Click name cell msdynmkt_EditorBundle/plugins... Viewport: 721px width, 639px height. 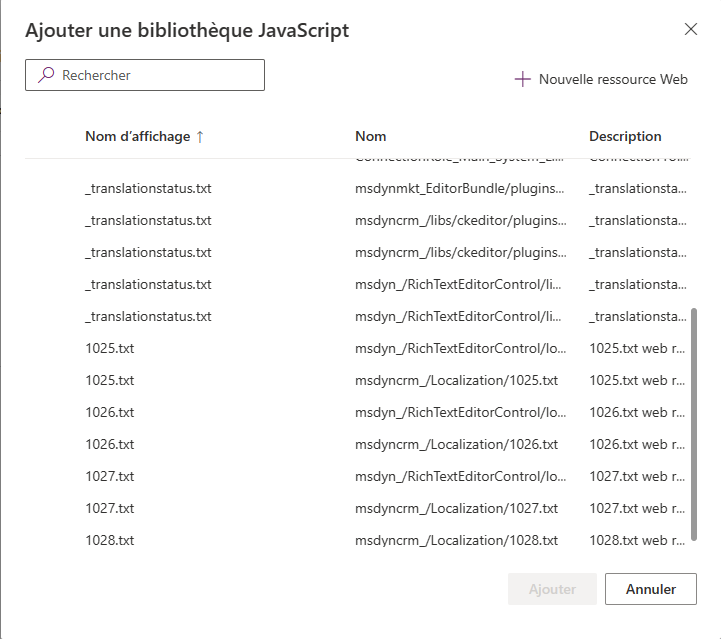459,188
